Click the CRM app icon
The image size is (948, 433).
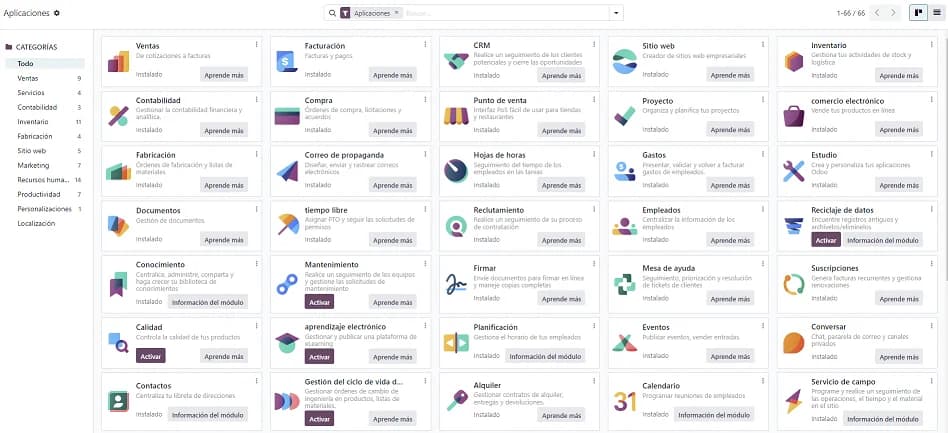coord(456,62)
